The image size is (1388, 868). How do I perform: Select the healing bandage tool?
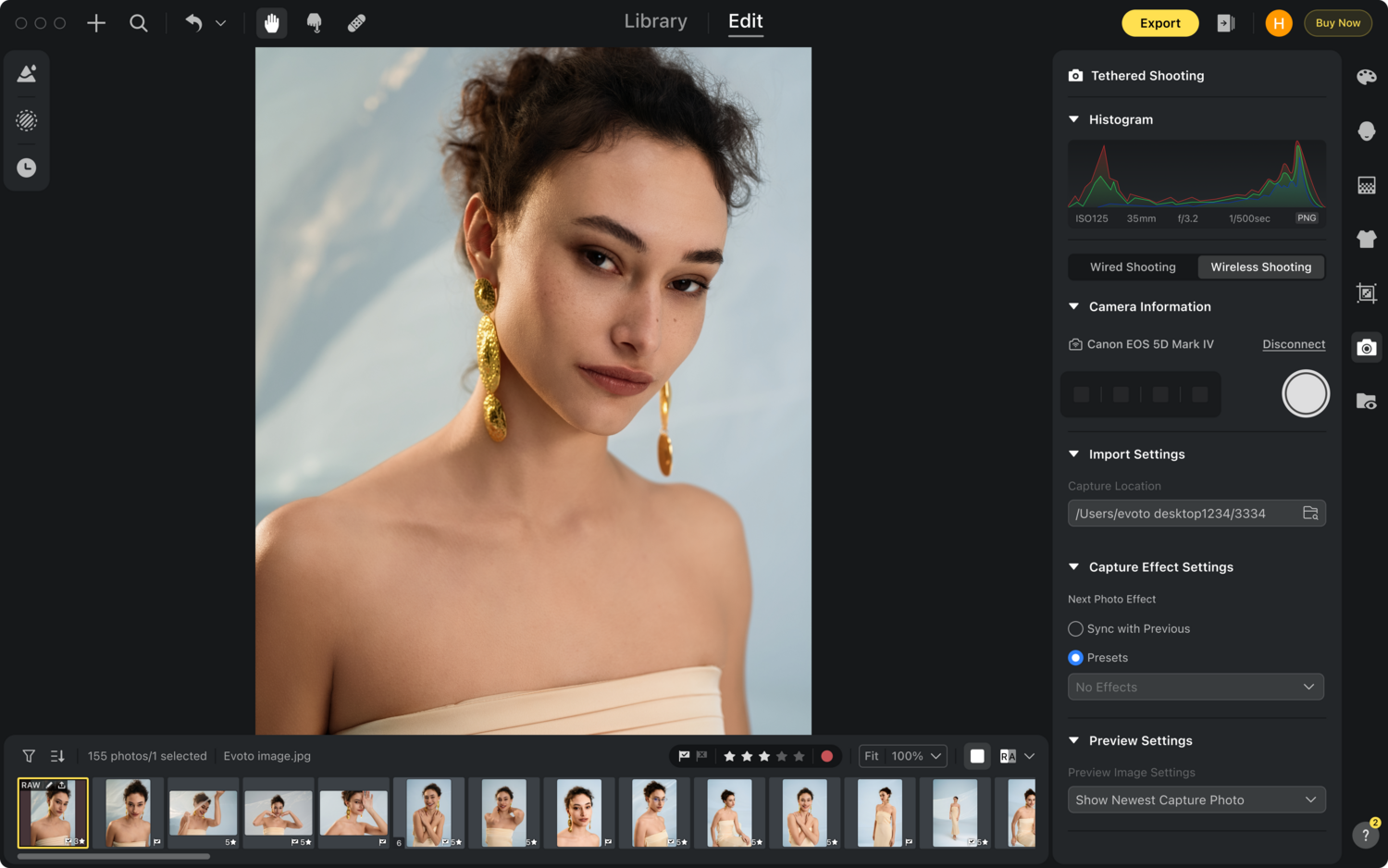pos(356,23)
